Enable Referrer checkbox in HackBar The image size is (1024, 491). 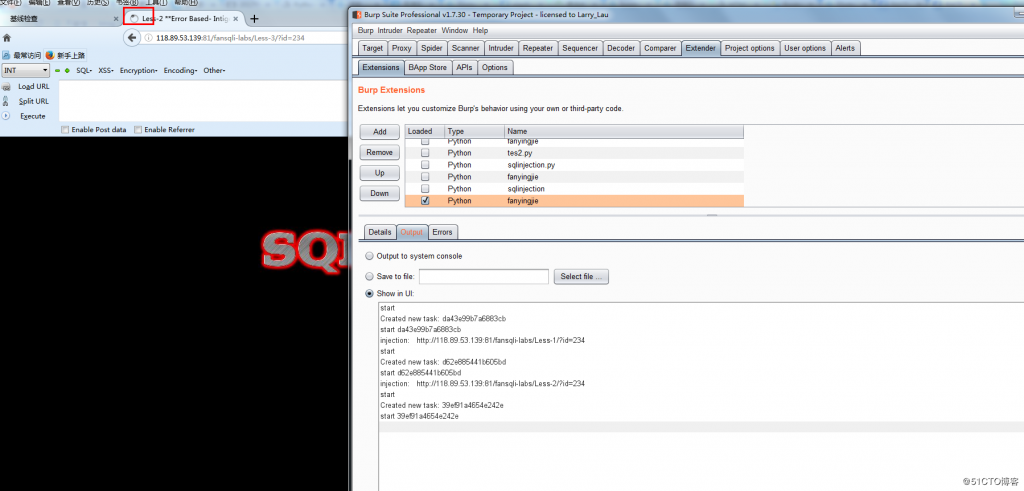pyautogui.click(x=138, y=130)
